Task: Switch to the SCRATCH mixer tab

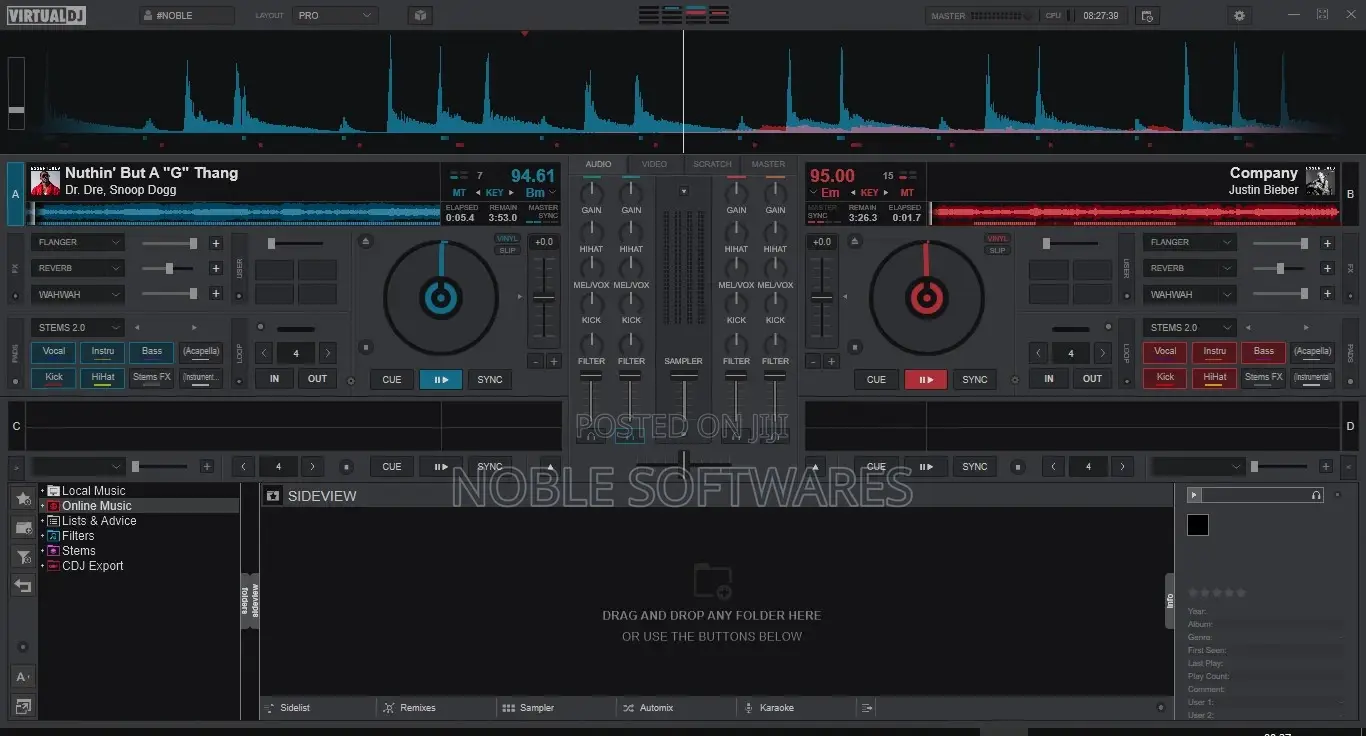Action: pos(712,164)
